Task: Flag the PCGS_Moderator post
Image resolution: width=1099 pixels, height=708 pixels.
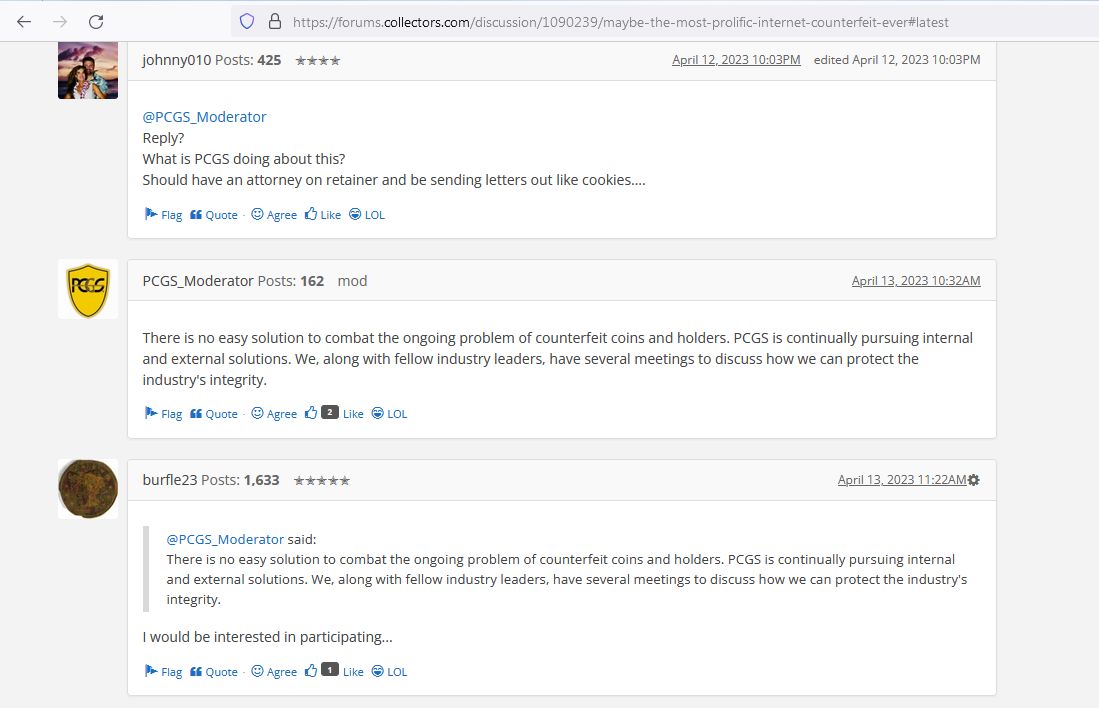Action: [x=163, y=414]
